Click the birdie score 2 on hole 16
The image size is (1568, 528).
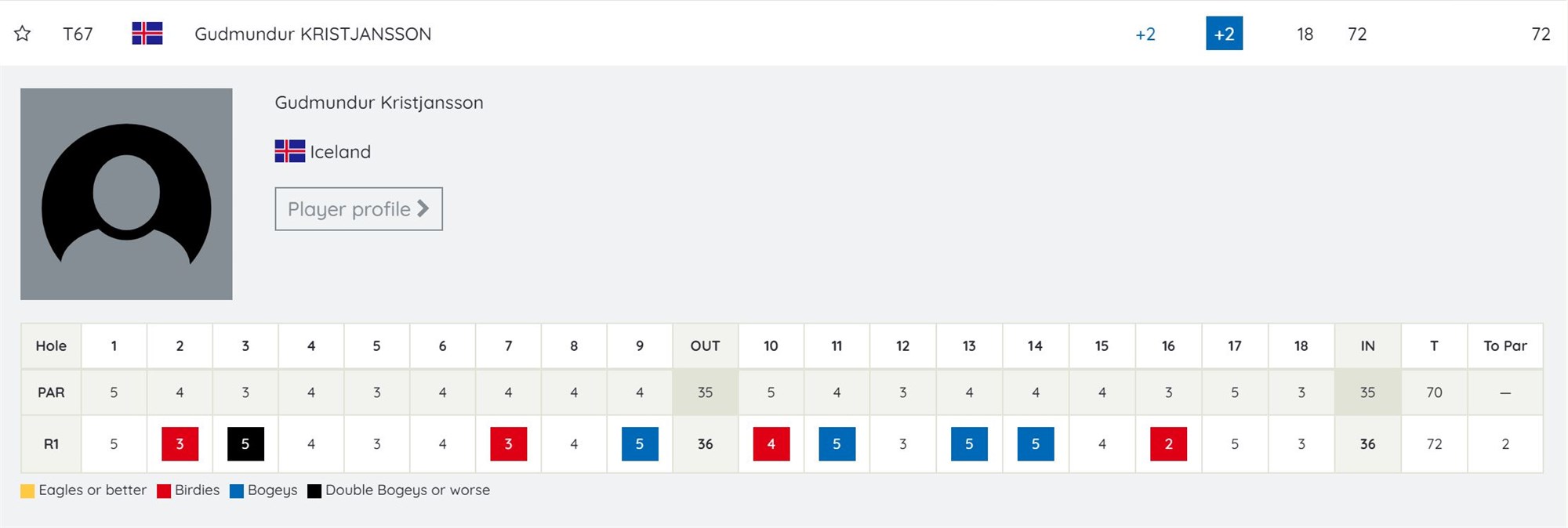(x=1168, y=444)
